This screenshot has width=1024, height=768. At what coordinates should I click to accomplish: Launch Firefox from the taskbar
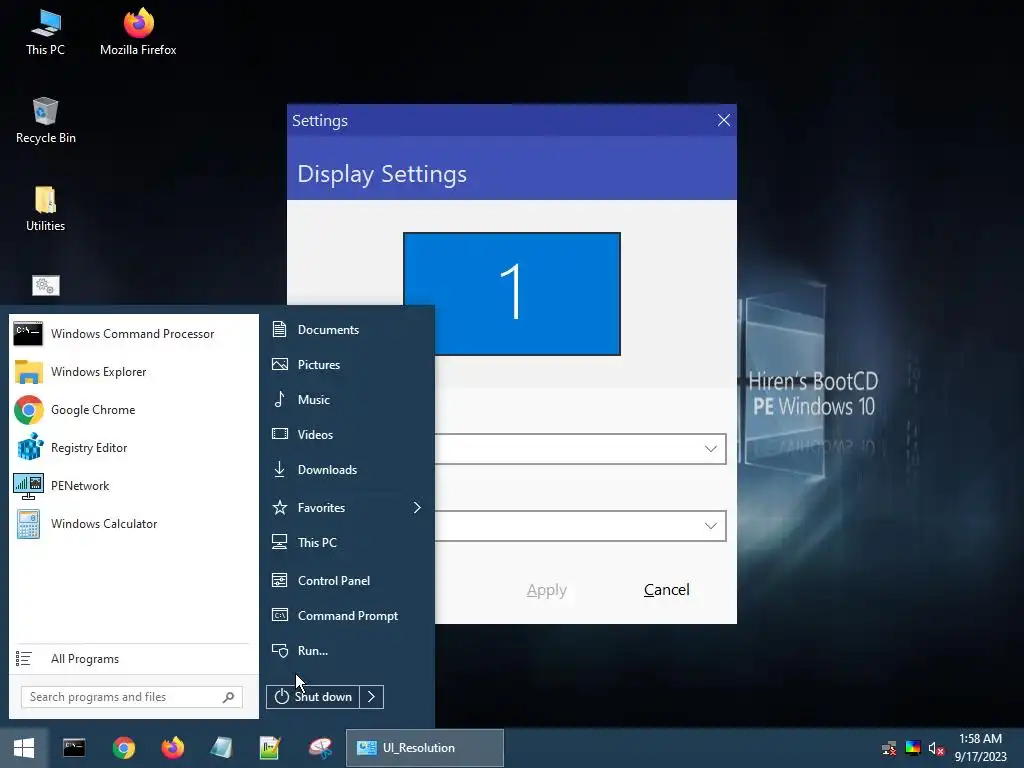click(x=172, y=748)
